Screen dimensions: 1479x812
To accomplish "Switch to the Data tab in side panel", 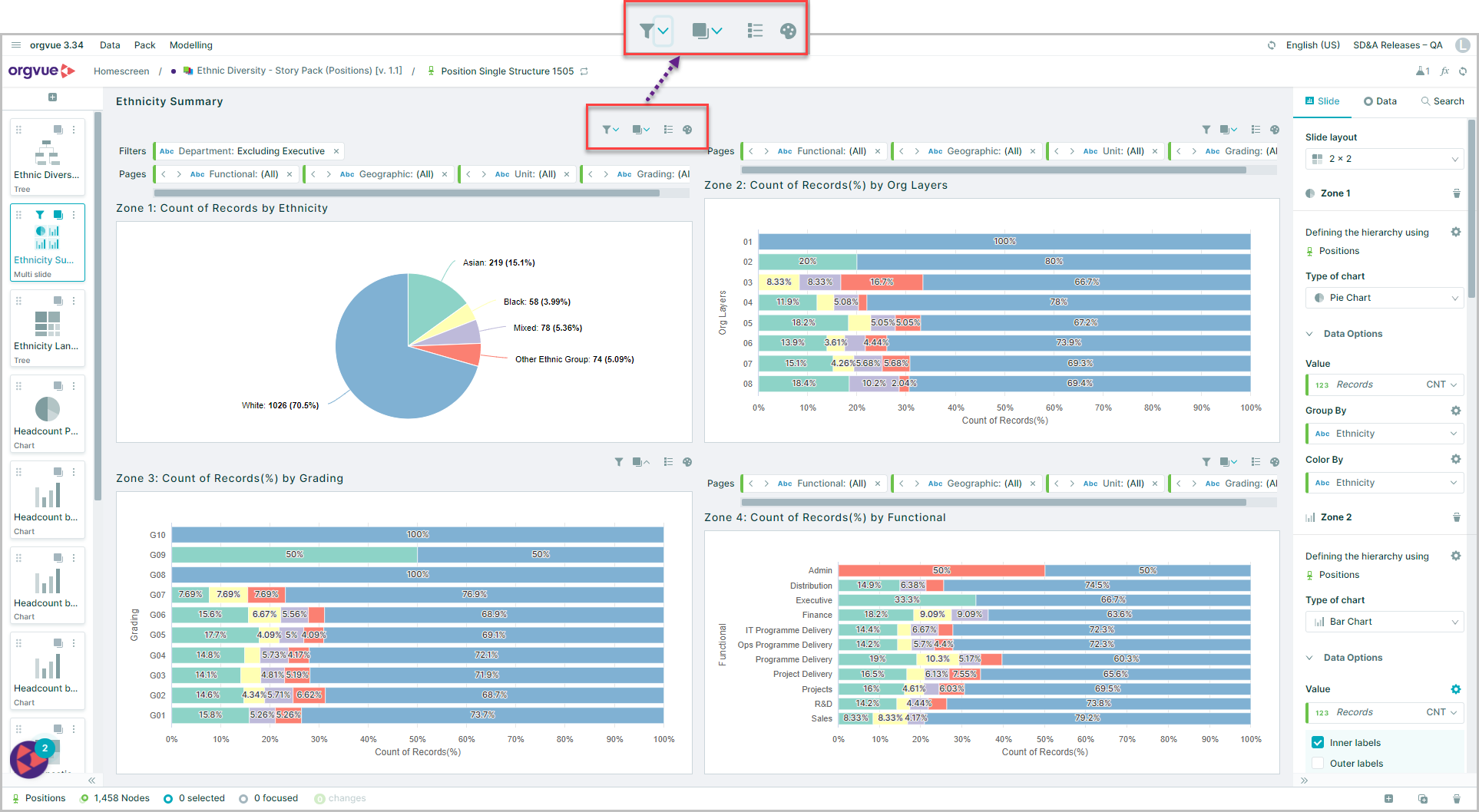I will click(x=1380, y=101).
